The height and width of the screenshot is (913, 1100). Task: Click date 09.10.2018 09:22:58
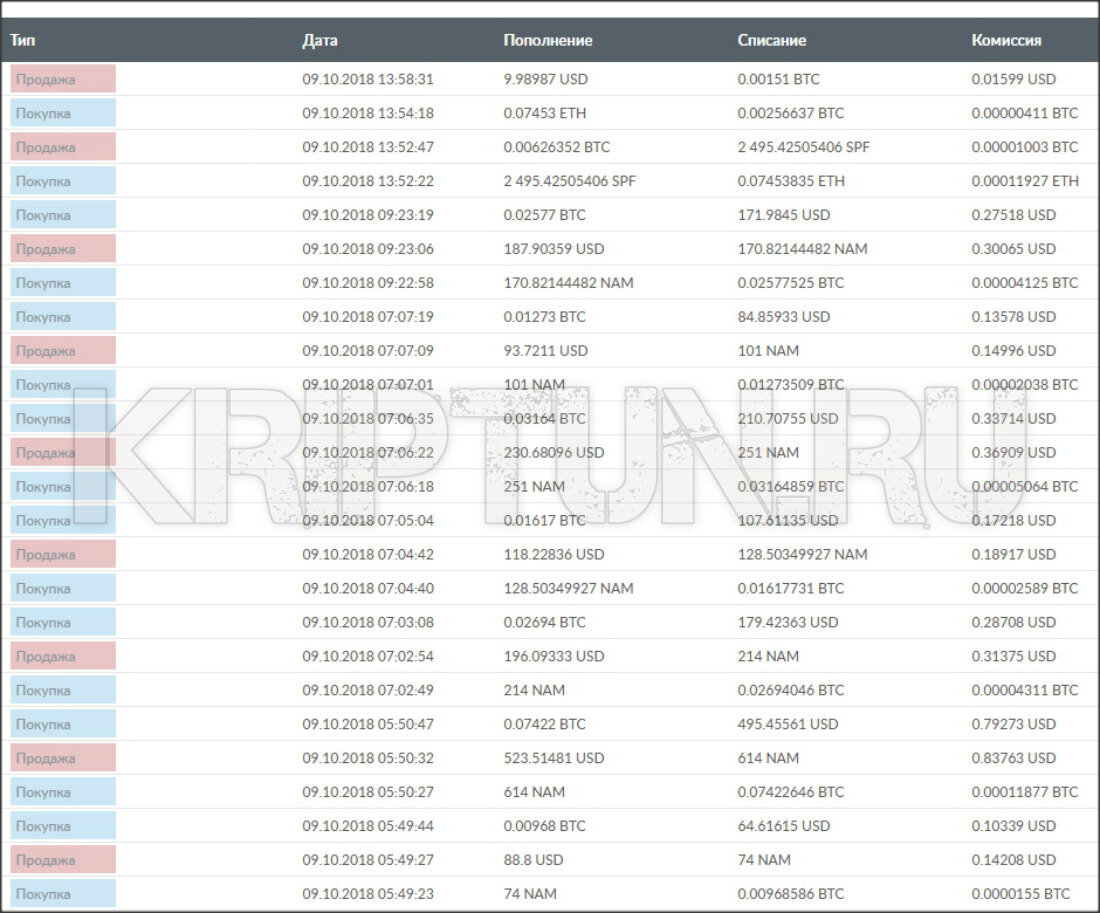(368, 283)
